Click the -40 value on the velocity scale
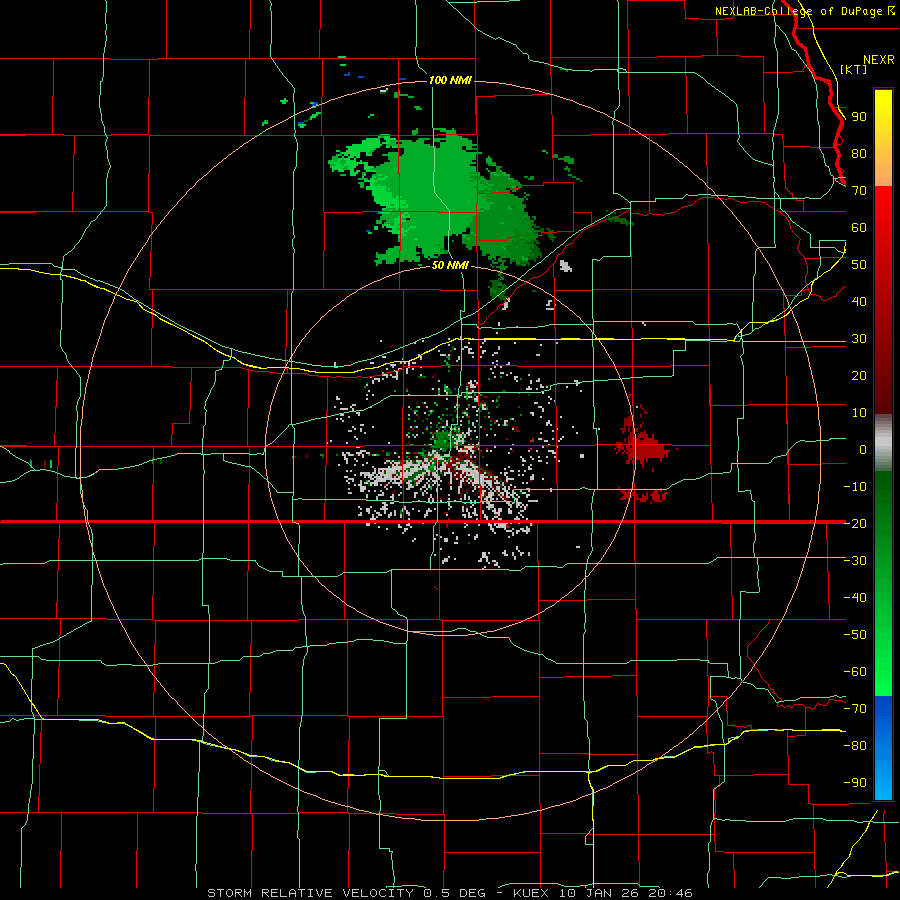 (855, 598)
